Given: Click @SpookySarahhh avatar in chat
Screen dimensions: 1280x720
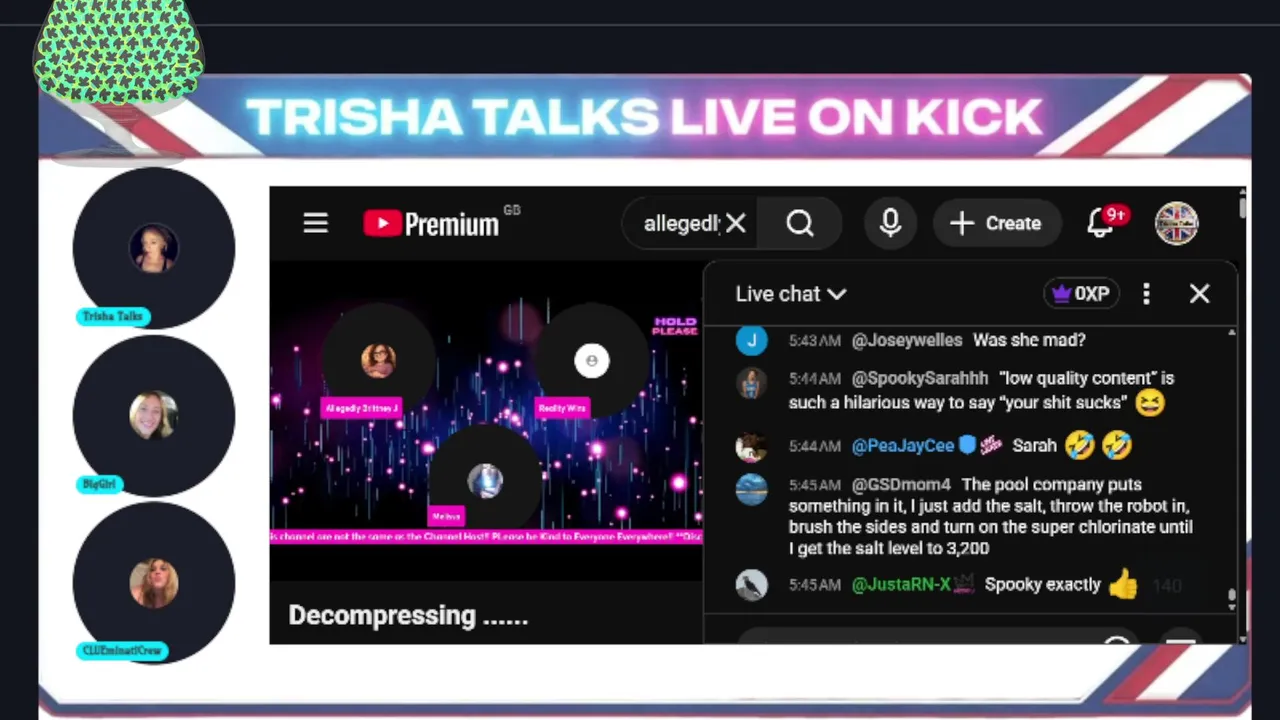Looking at the screenshot, I should [x=751, y=382].
